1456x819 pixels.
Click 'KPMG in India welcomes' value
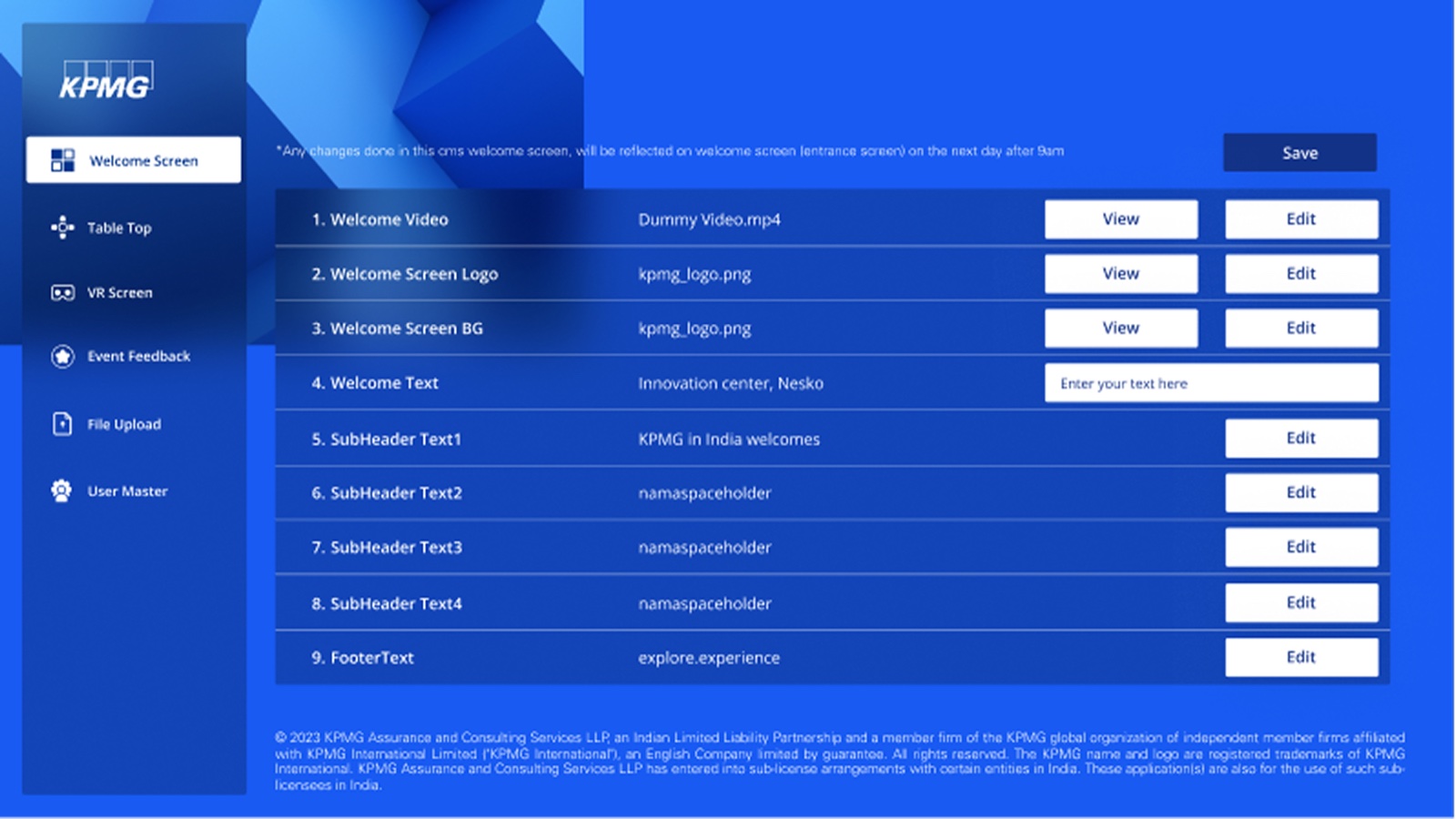tap(729, 440)
